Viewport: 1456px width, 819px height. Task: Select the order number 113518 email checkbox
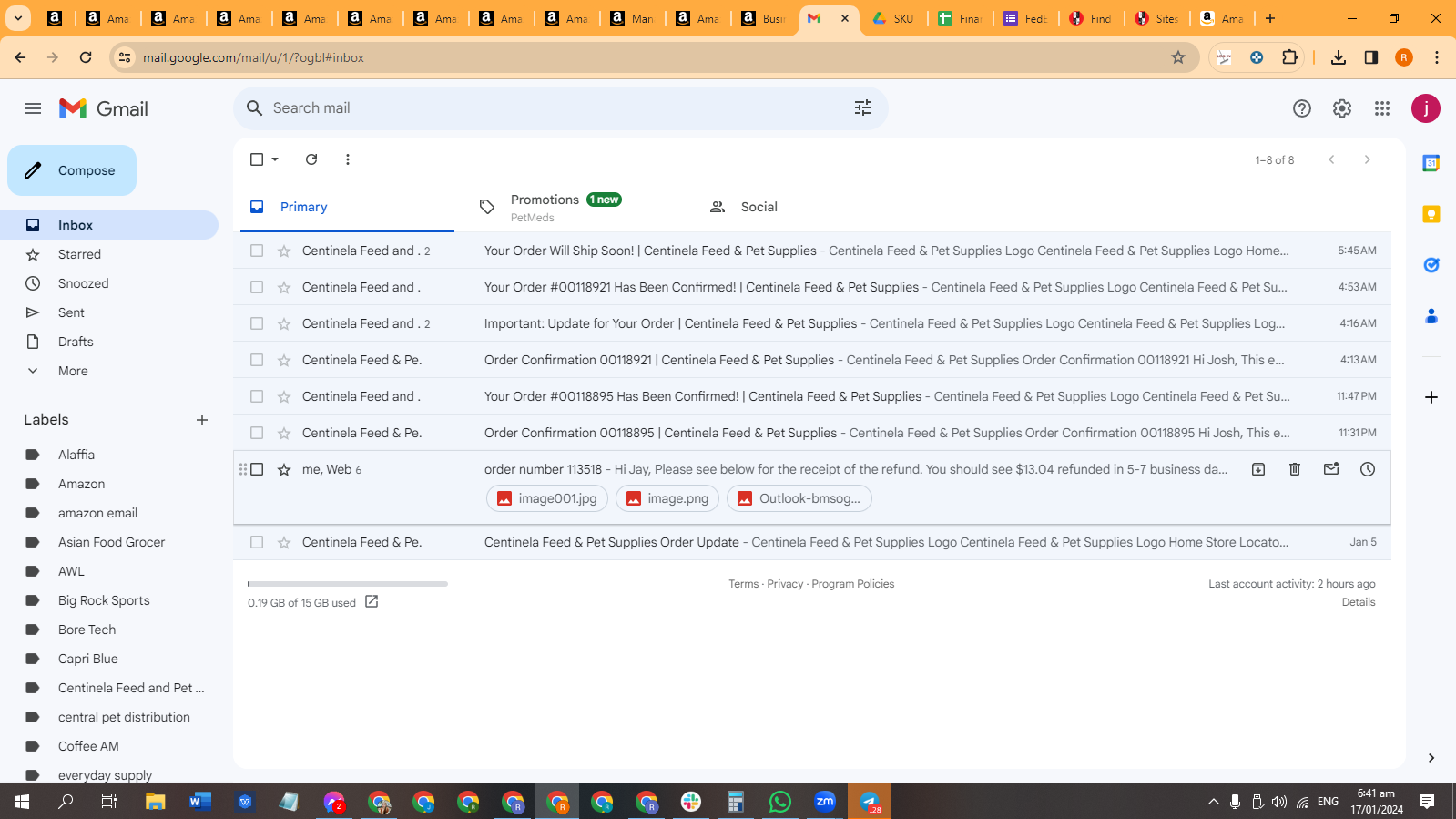tap(257, 469)
